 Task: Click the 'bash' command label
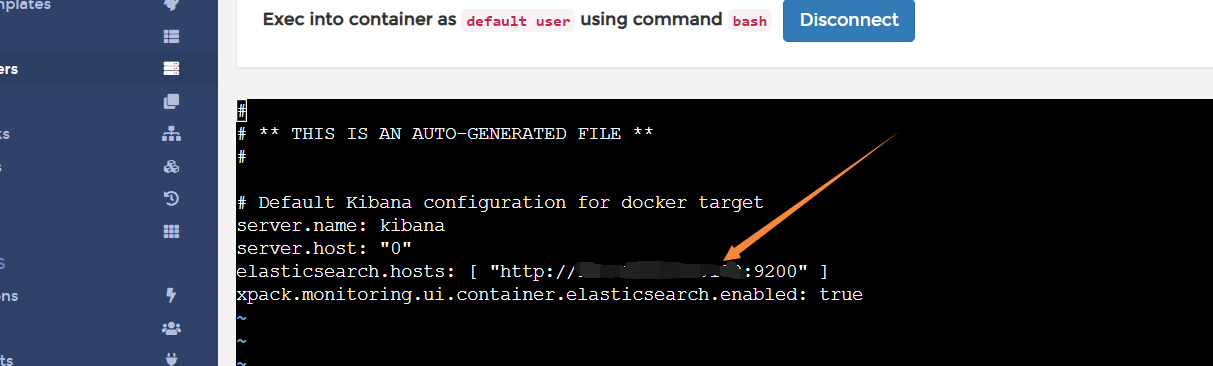tap(750, 20)
